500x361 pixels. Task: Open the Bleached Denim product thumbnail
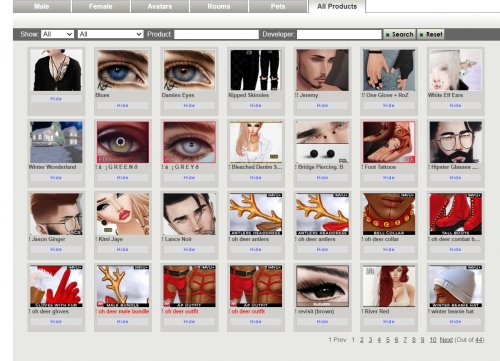click(x=256, y=142)
